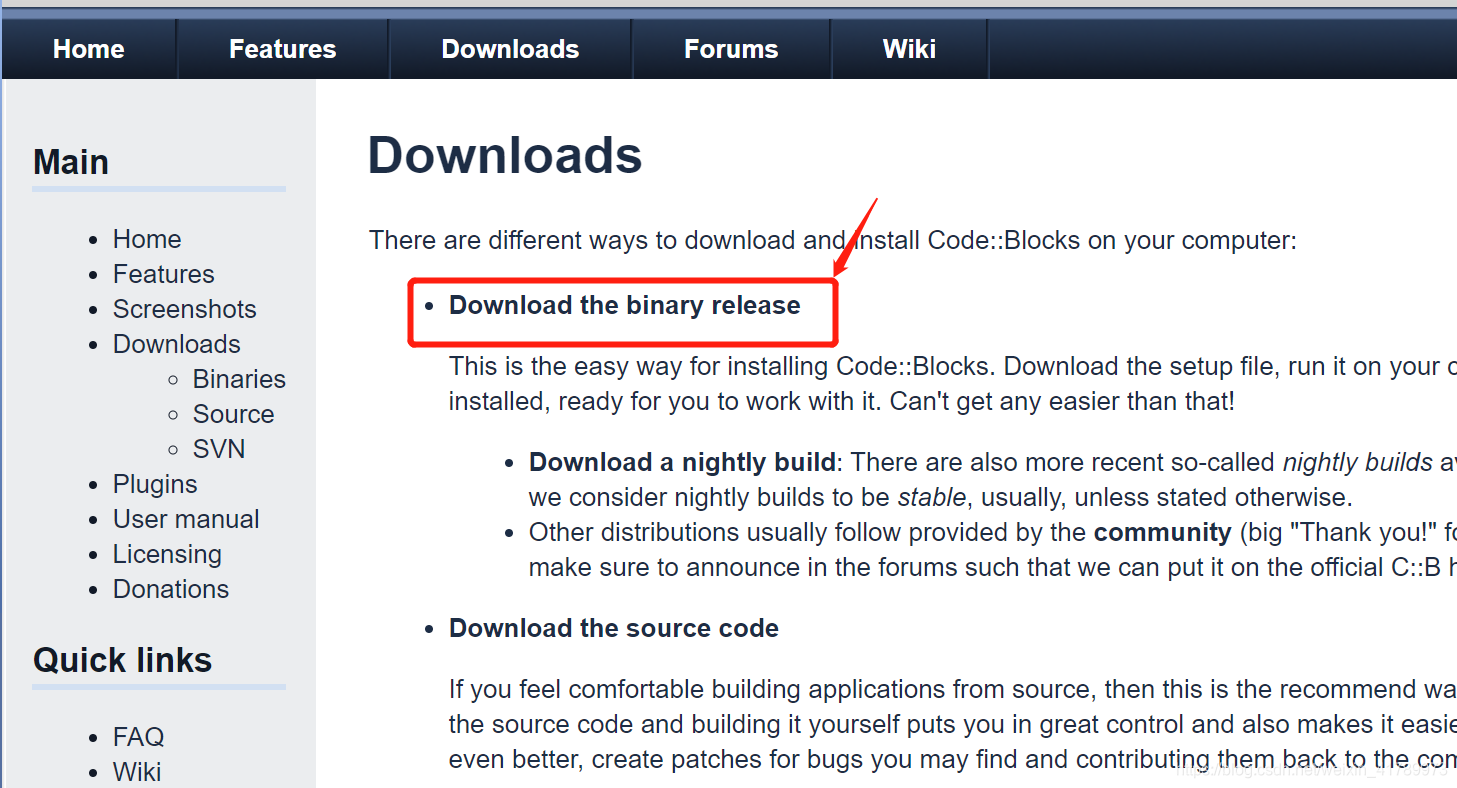1457x788 pixels.
Task: Click the bold 'community' link
Action: (x=1162, y=532)
